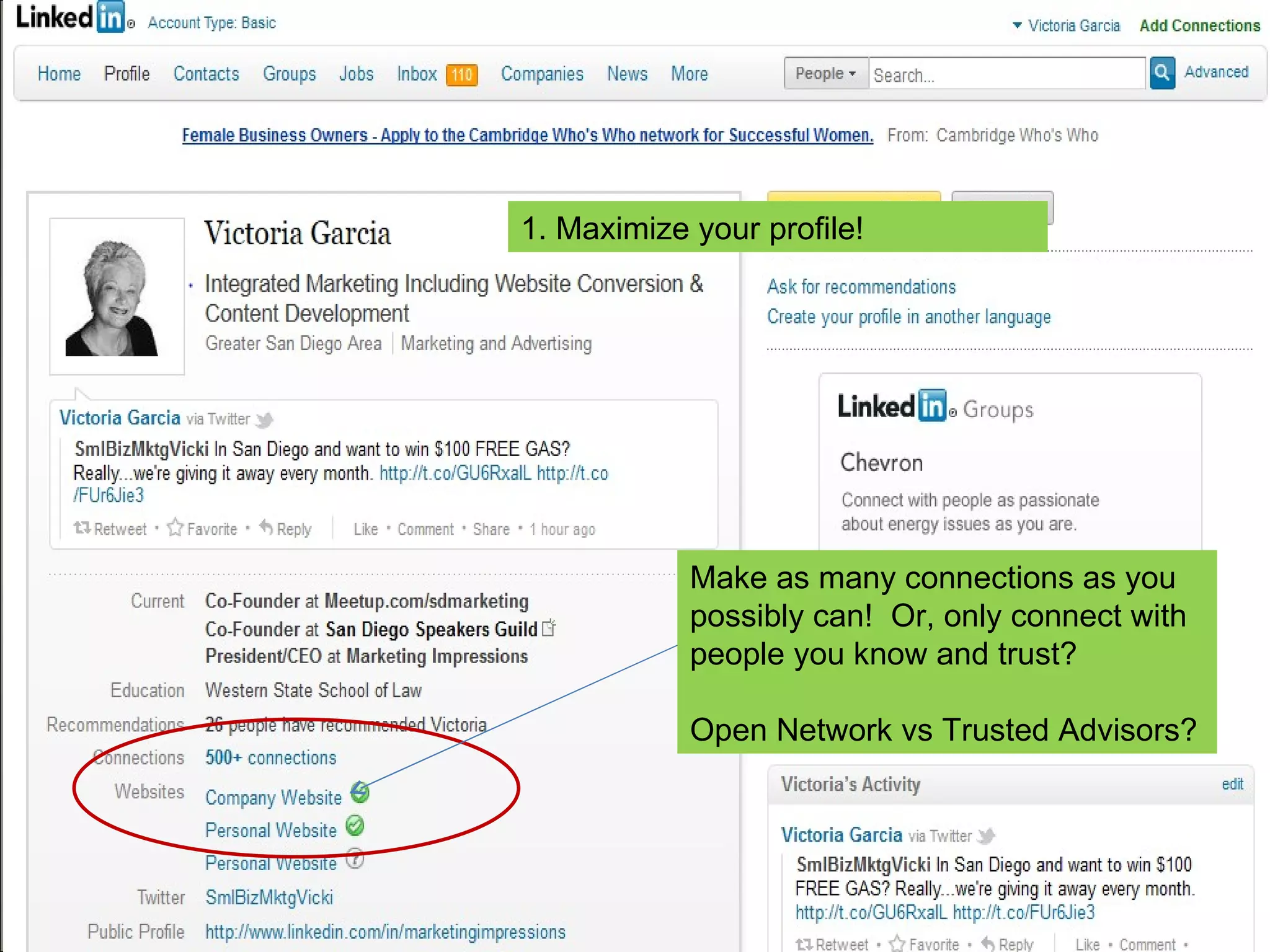Image resolution: width=1270 pixels, height=952 pixels.
Task: Click 'Western State School of Law' text
Action: tap(313, 690)
